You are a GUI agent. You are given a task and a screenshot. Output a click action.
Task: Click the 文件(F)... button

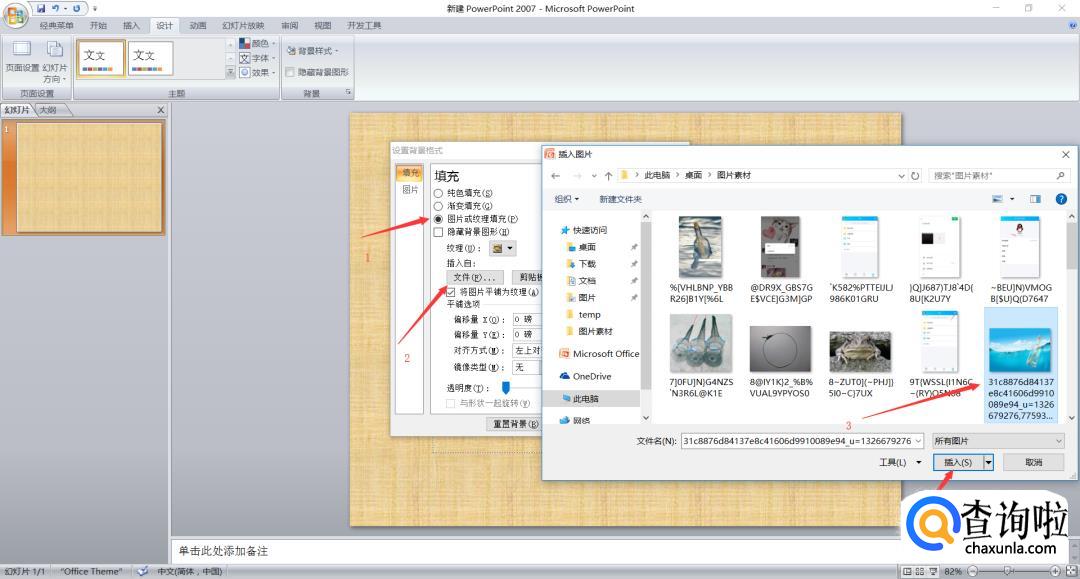475,277
